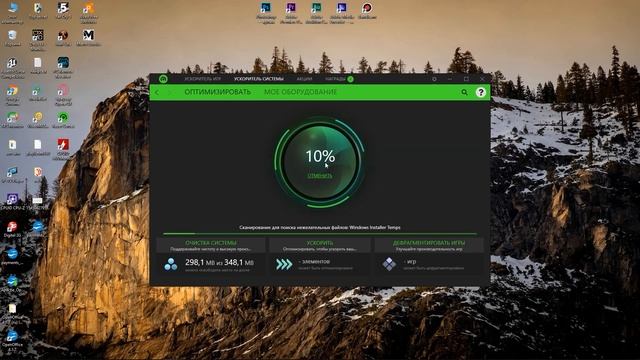The height and width of the screenshot is (360, 640).
Task: Open the НАГРАДЫ tab
Action: (x=335, y=79)
